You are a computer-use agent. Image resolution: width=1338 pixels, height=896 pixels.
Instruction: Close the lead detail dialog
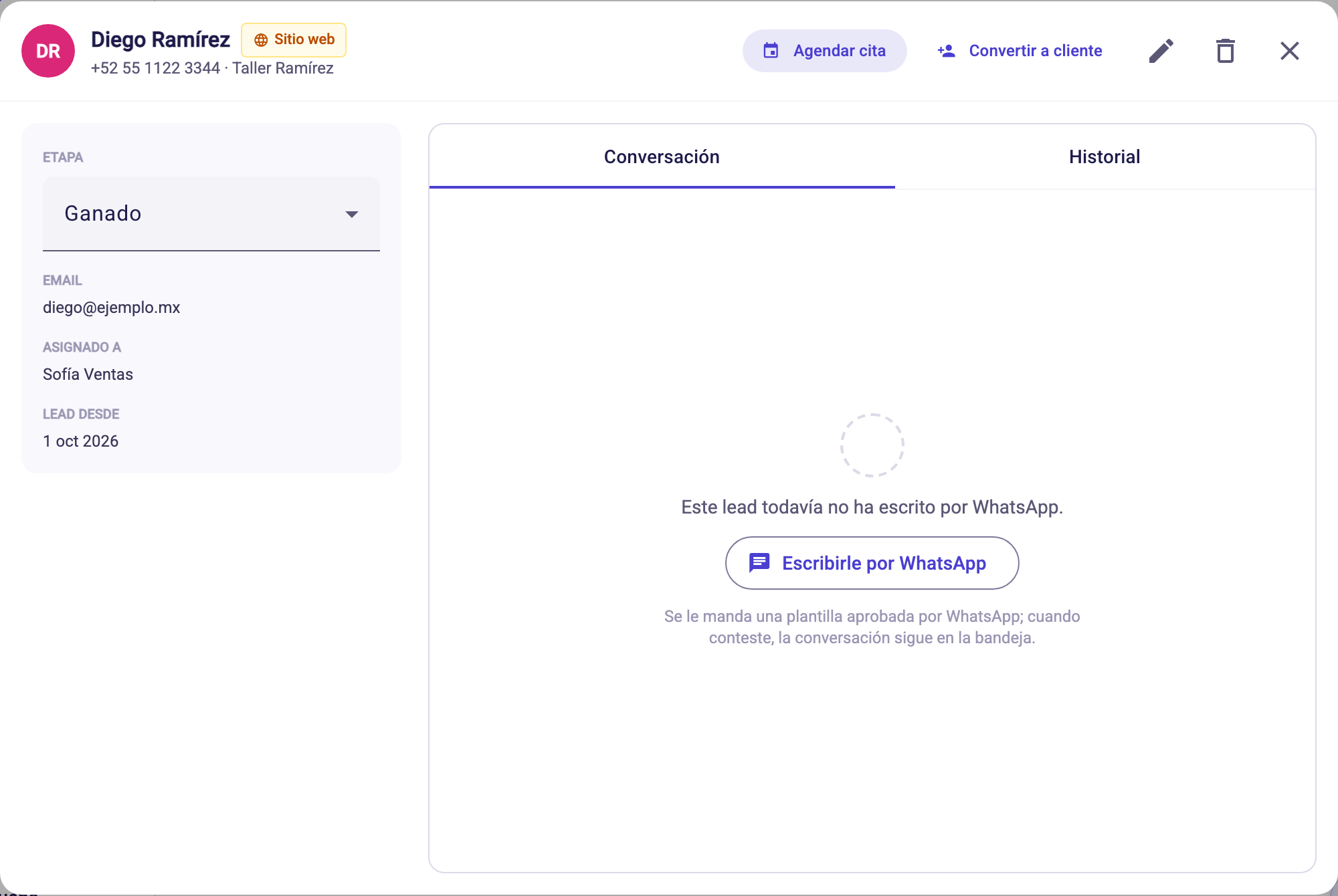tap(1290, 51)
